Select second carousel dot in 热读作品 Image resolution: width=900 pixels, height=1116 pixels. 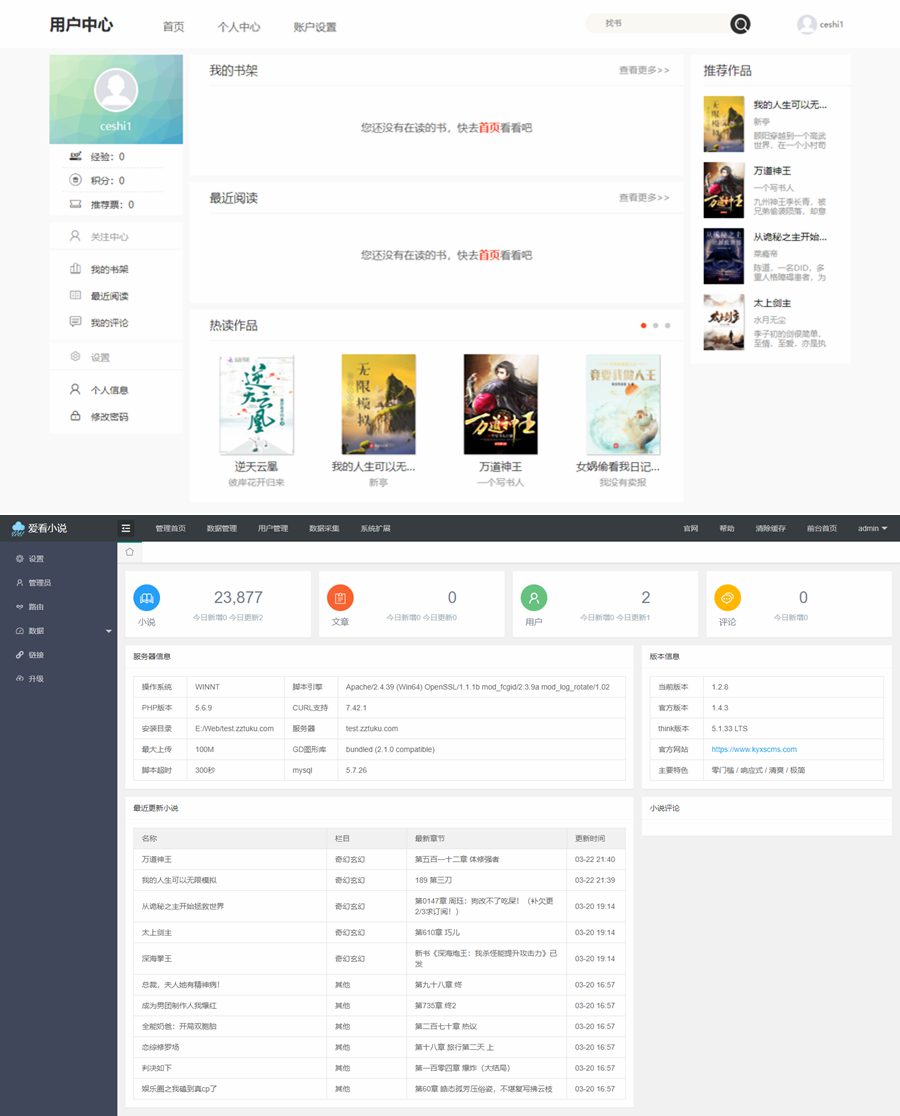(655, 326)
